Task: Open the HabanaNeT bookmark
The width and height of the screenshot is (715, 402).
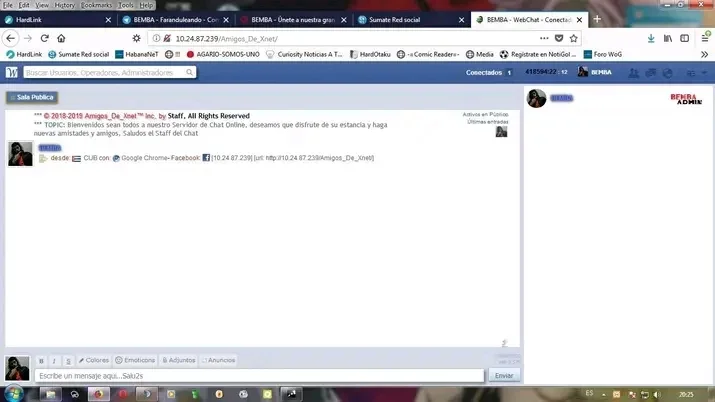Action: (x=136, y=54)
